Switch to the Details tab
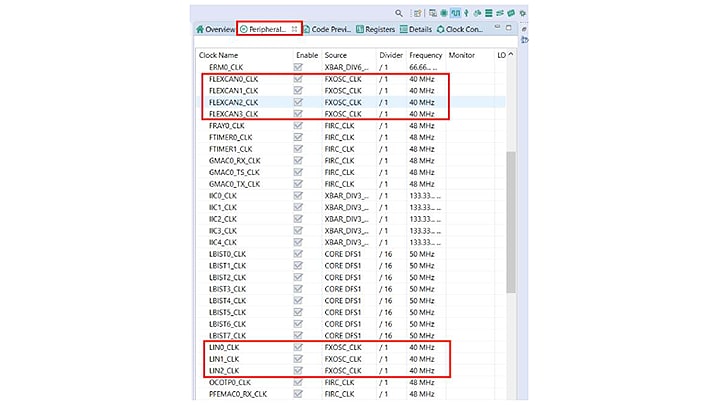 click(x=419, y=30)
